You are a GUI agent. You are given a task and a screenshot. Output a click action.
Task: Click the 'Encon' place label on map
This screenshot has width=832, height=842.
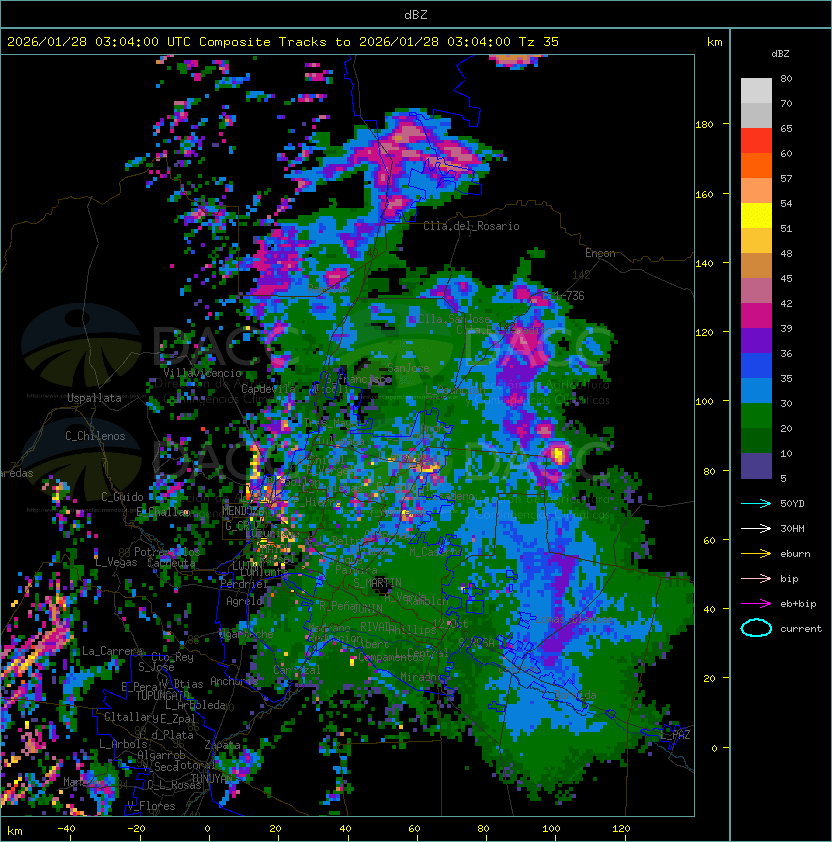tap(600, 253)
